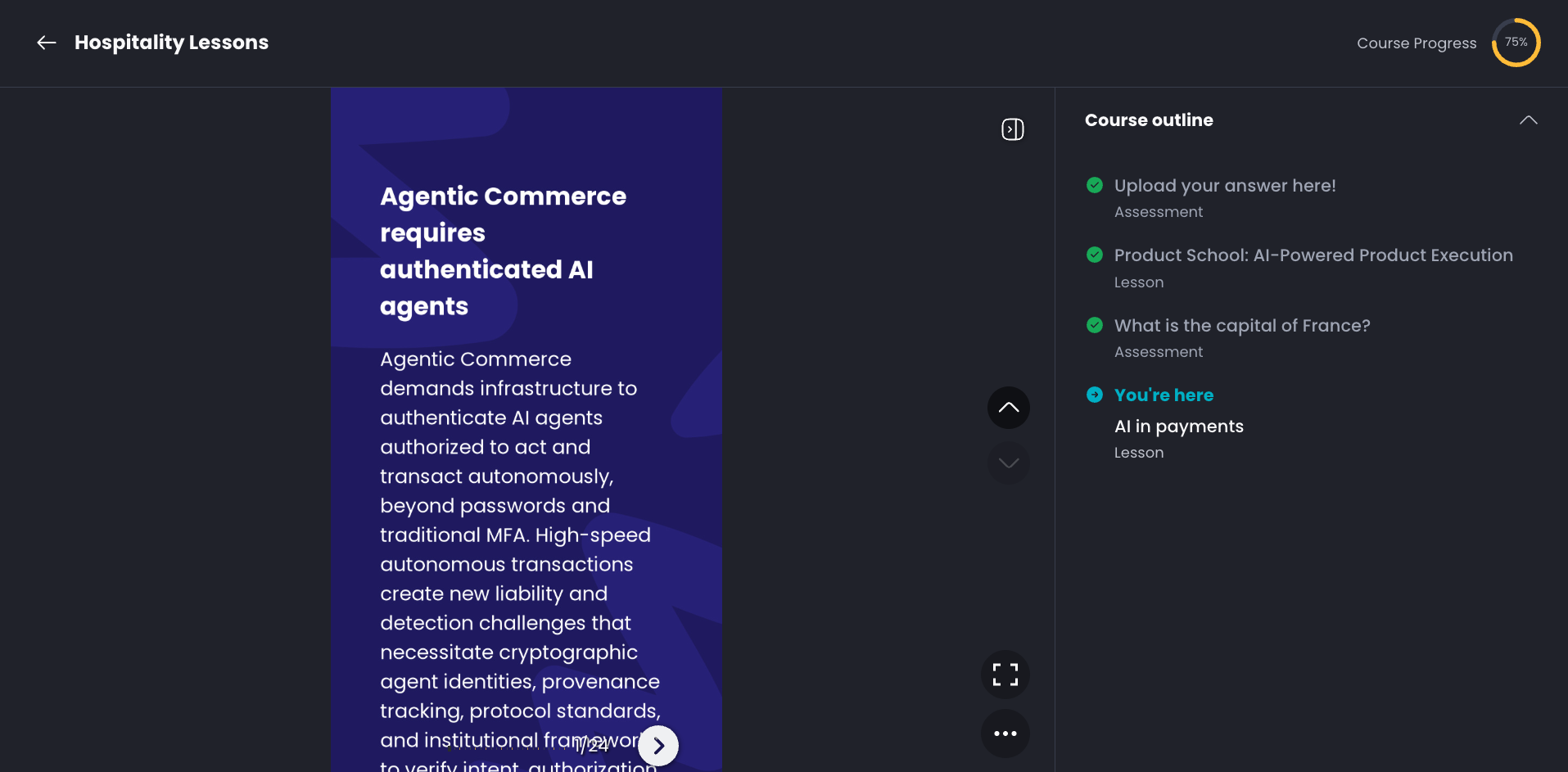Open Upload your answer here! assessment
Screen dimensions: 1568x772
1224,186
